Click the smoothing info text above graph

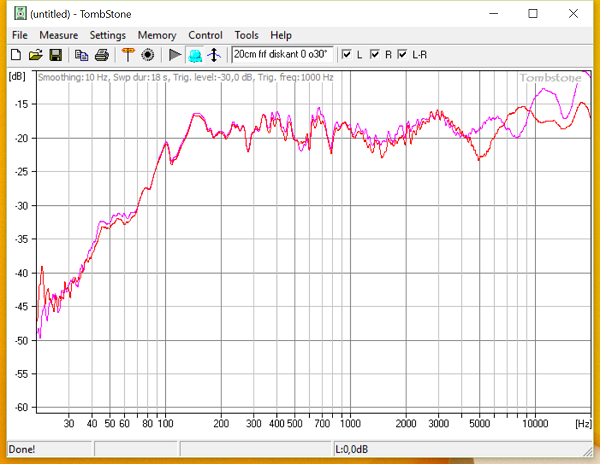click(186, 77)
